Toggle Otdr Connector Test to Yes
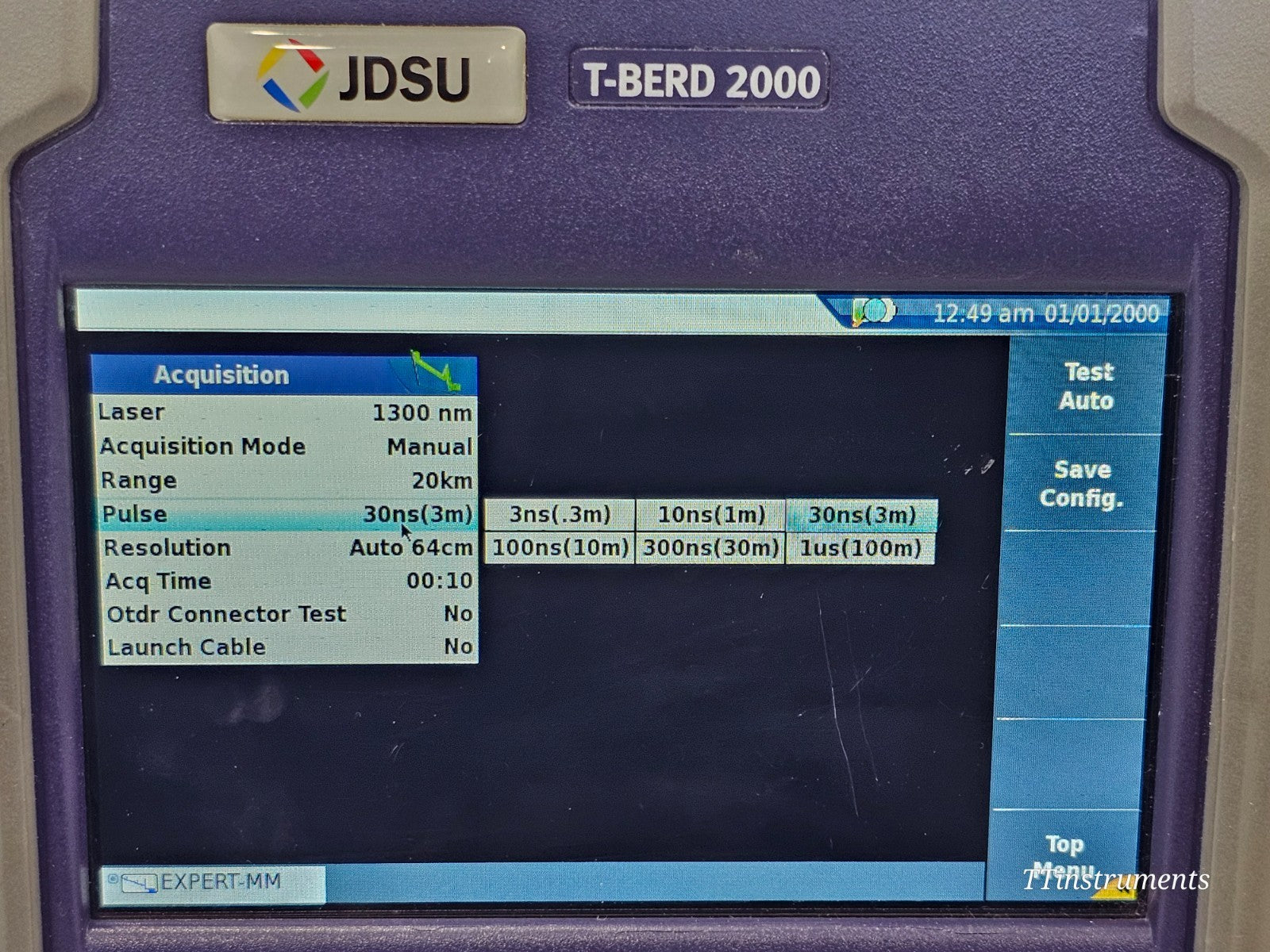This screenshot has width=1270, height=952. [286, 613]
